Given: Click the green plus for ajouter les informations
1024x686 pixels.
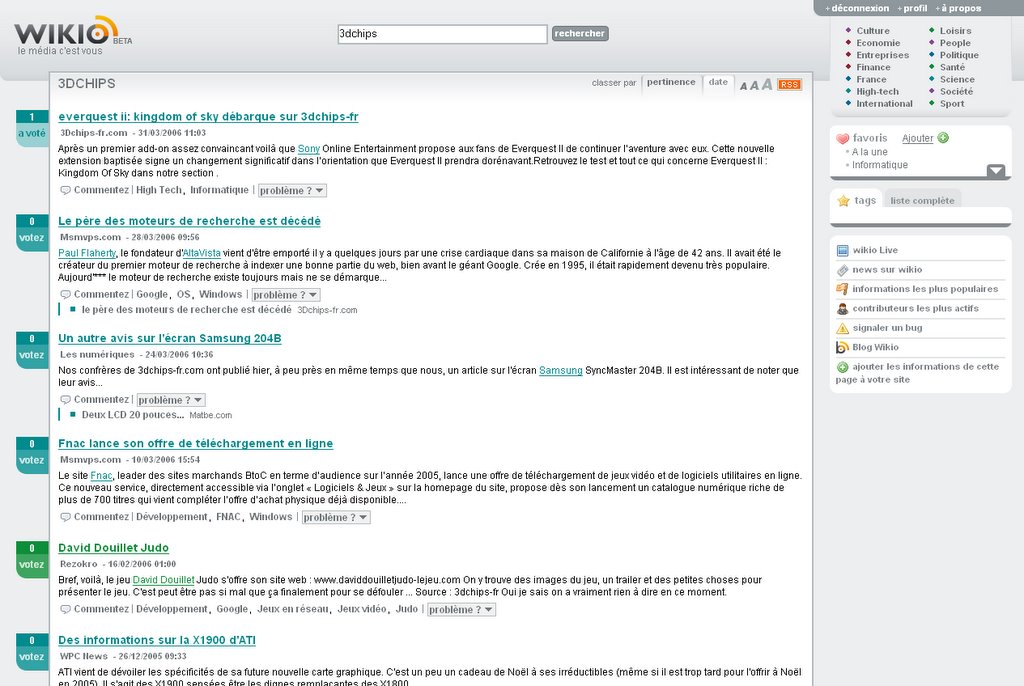Looking at the screenshot, I should (x=842, y=367).
